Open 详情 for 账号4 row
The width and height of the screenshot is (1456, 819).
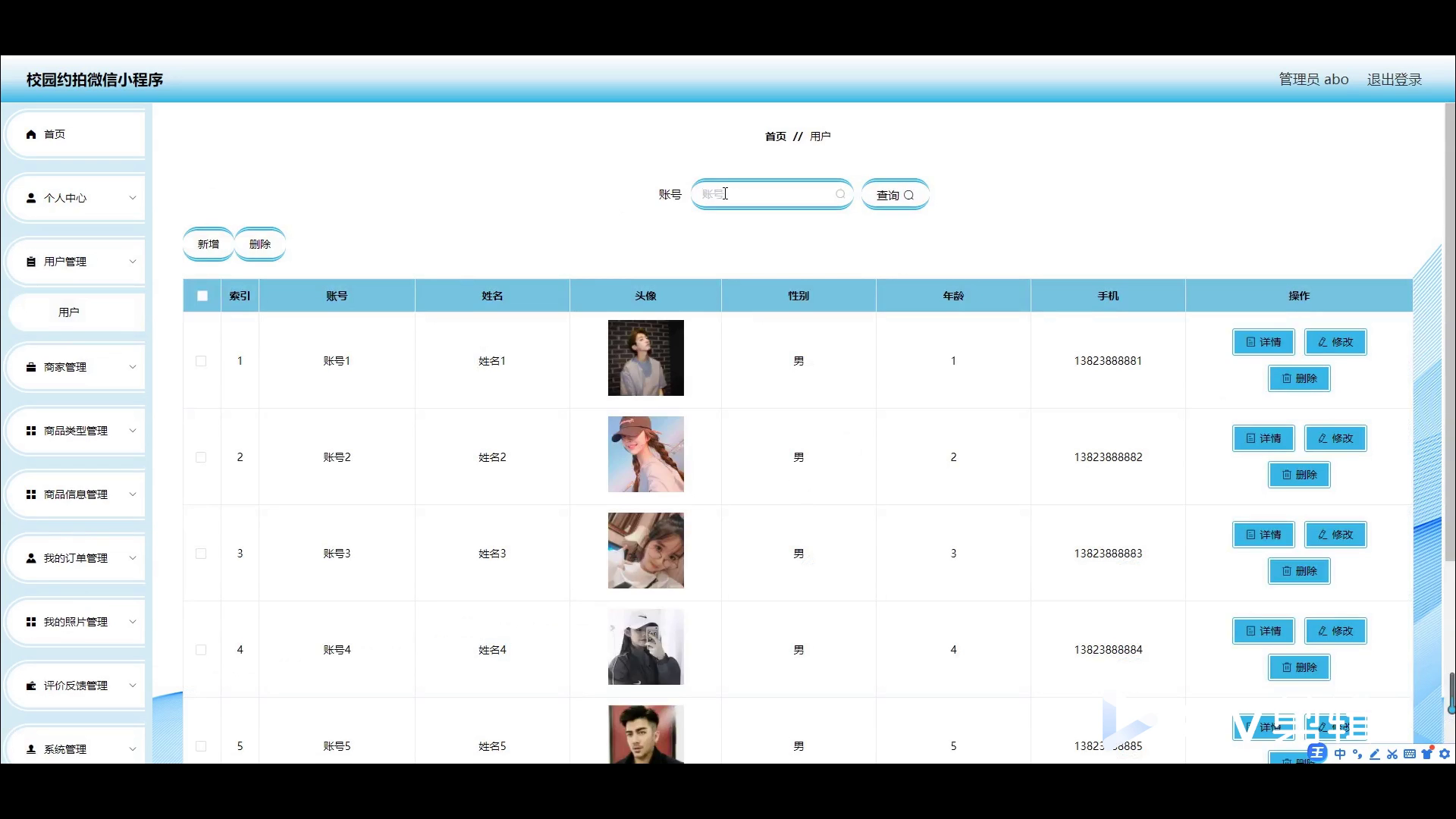pyautogui.click(x=1263, y=631)
